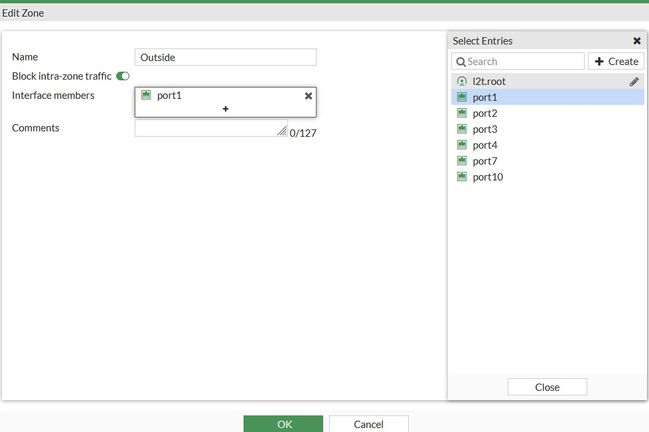This screenshot has height=432, width=649.
Task: Click the Create button
Action: tap(616, 61)
